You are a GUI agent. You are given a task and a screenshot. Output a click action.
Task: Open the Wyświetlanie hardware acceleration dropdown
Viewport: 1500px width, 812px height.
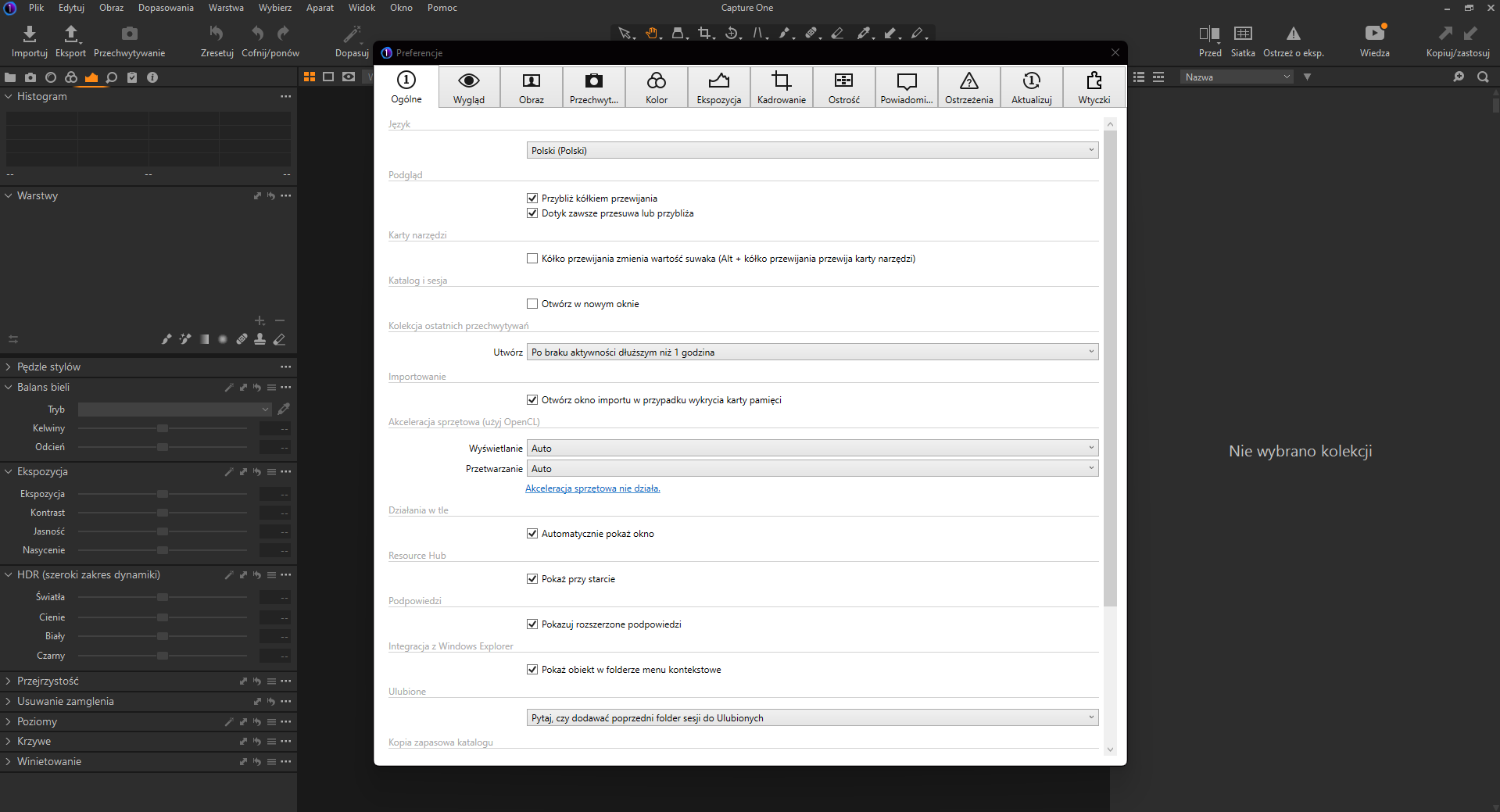point(812,448)
